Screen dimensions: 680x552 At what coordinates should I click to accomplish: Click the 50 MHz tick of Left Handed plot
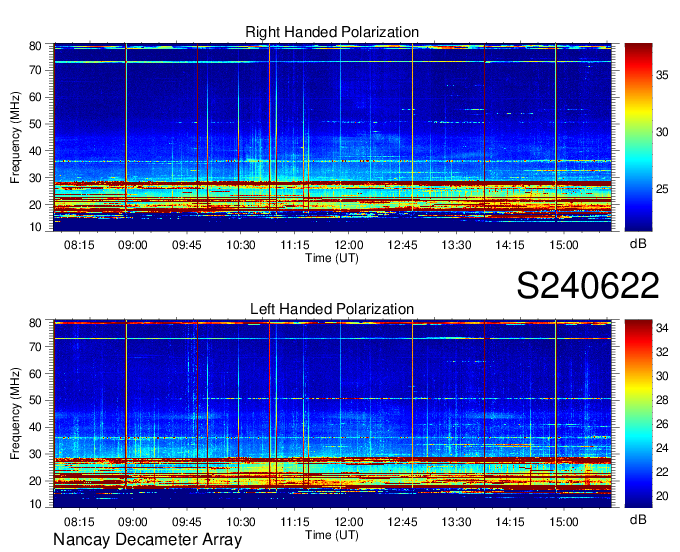point(35,400)
